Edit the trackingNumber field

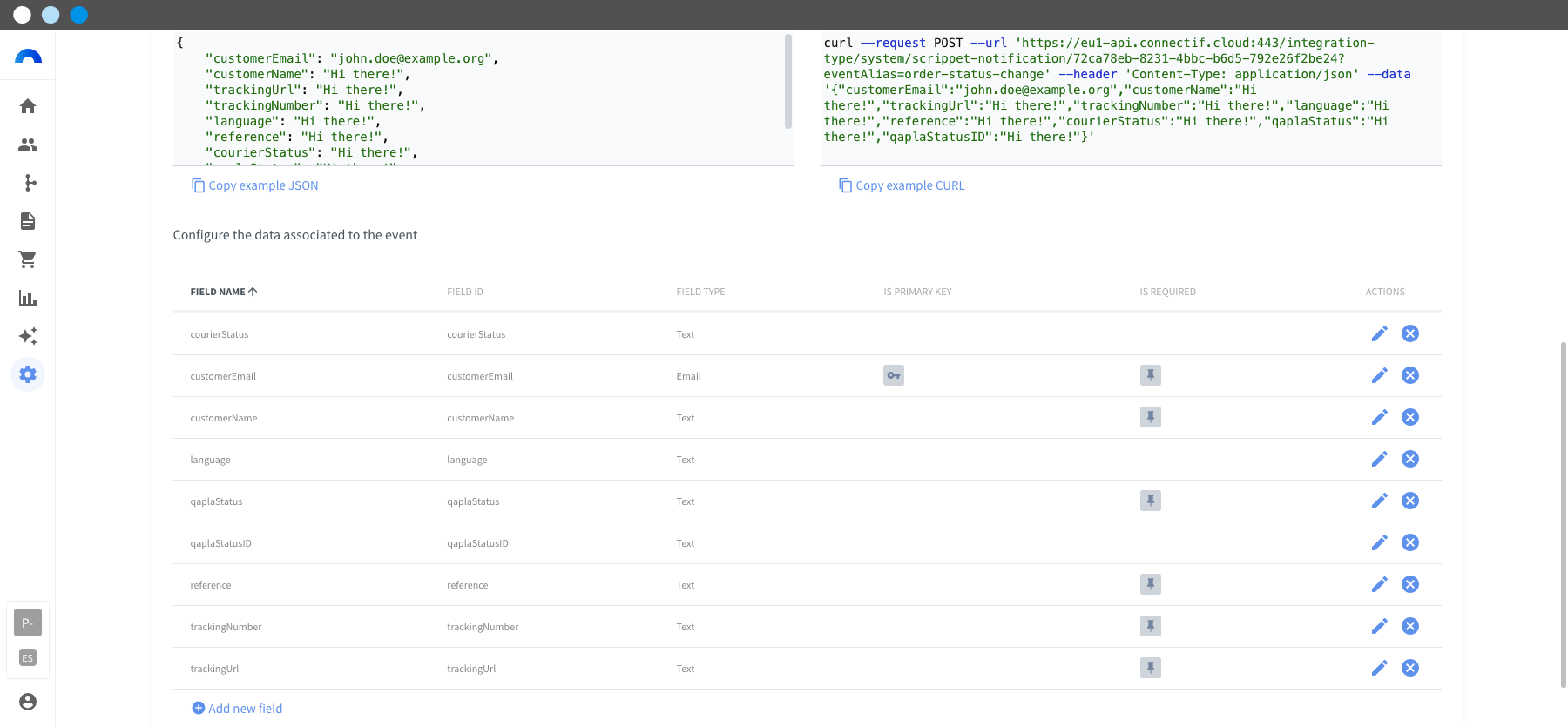click(1379, 626)
